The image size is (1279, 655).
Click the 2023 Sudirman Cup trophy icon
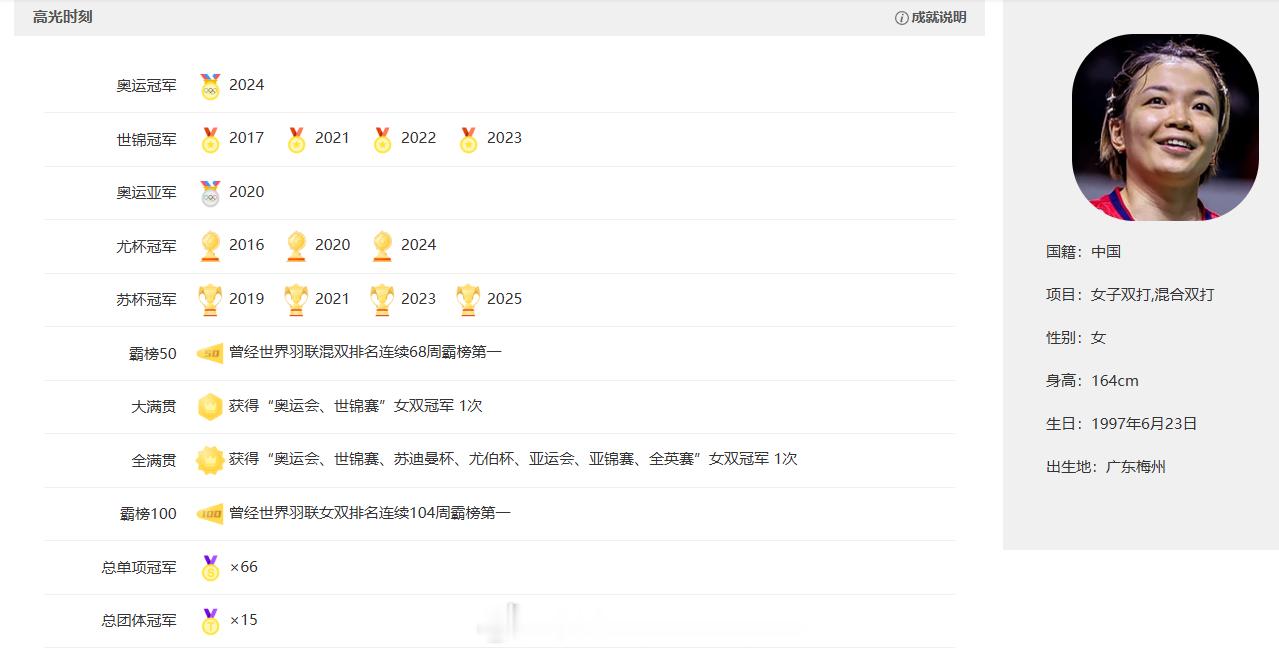pyautogui.click(x=382, y=300)
